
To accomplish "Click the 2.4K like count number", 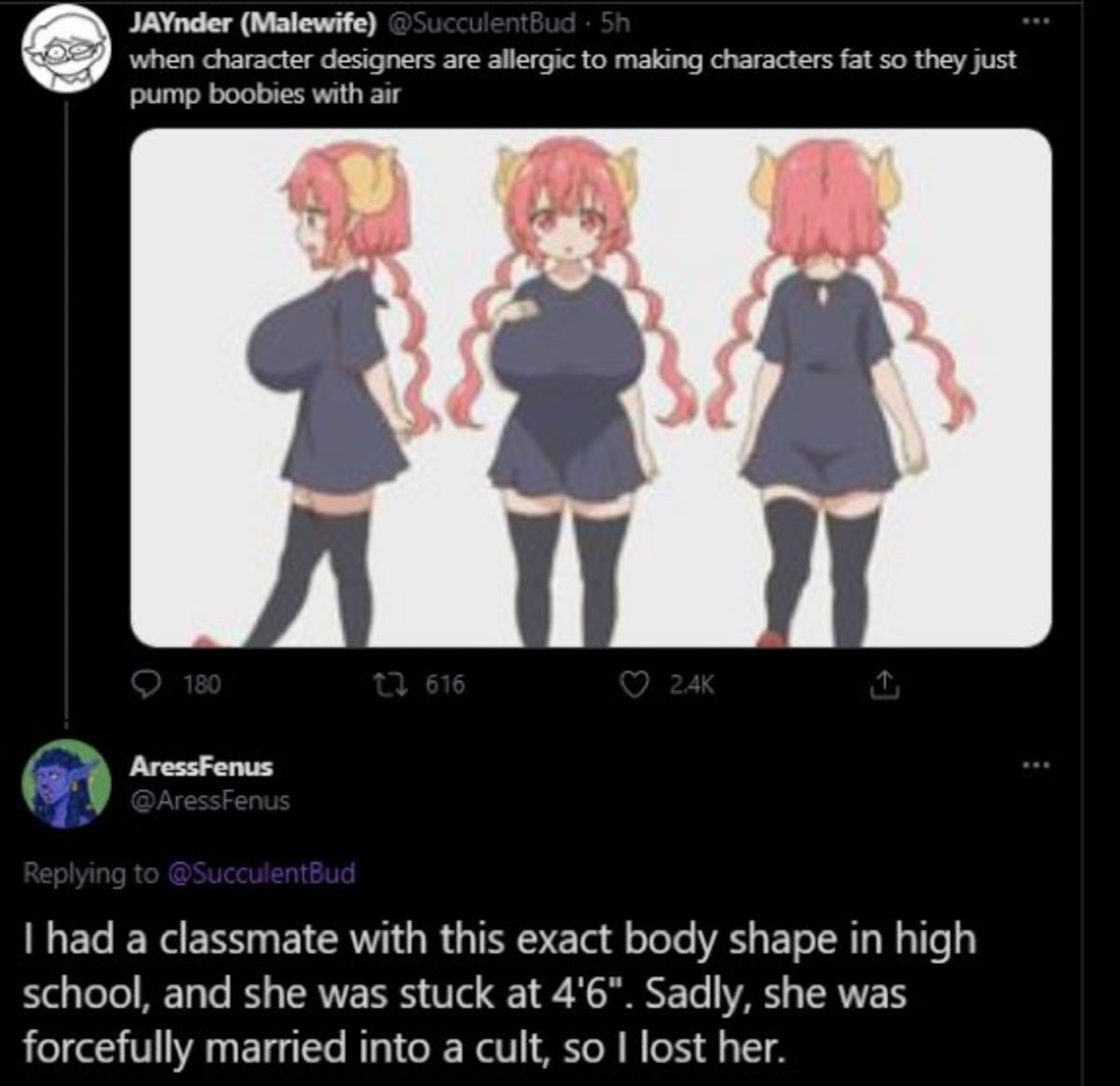I will (x=692, y=685).
